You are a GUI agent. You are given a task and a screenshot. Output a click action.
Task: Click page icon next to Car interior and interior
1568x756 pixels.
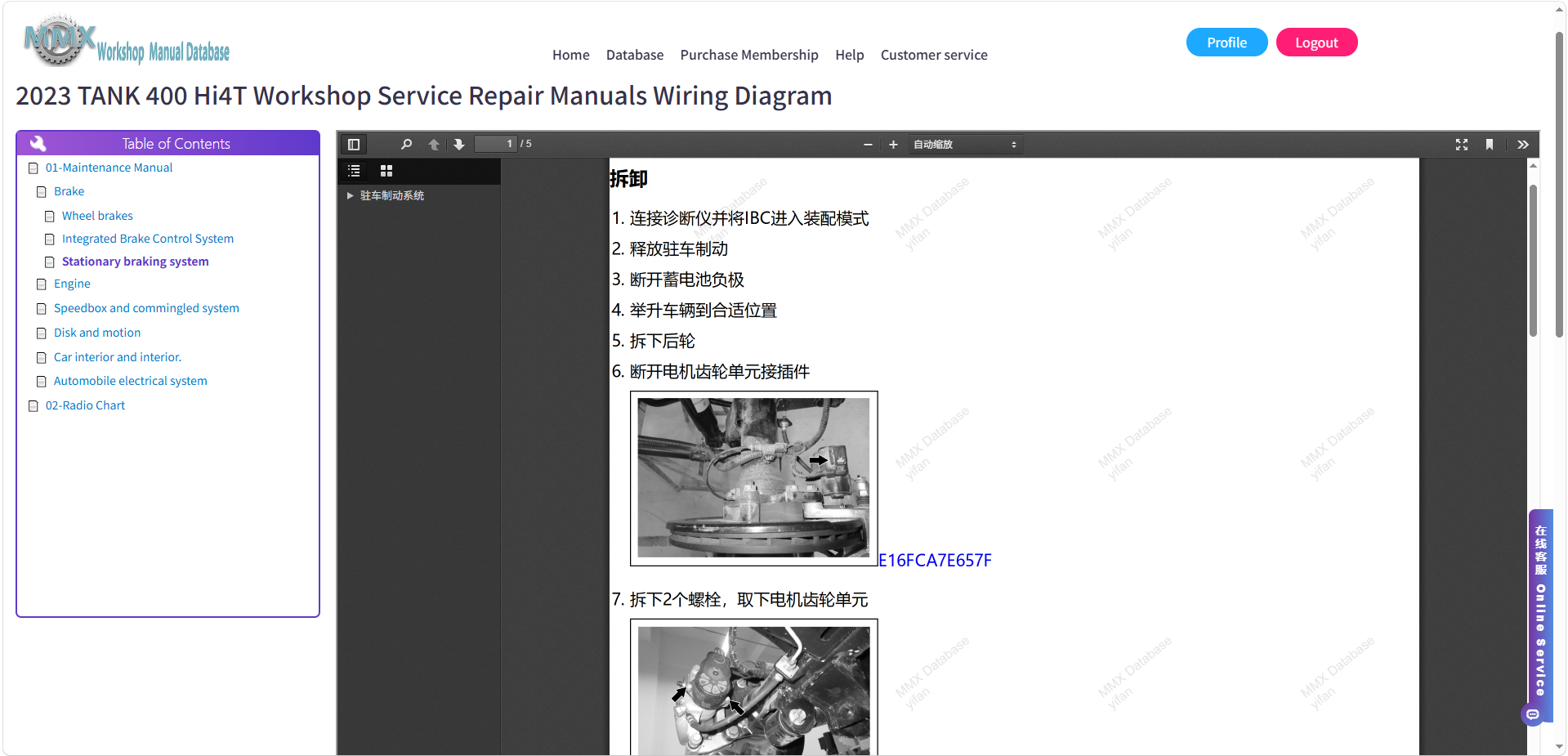42,358
